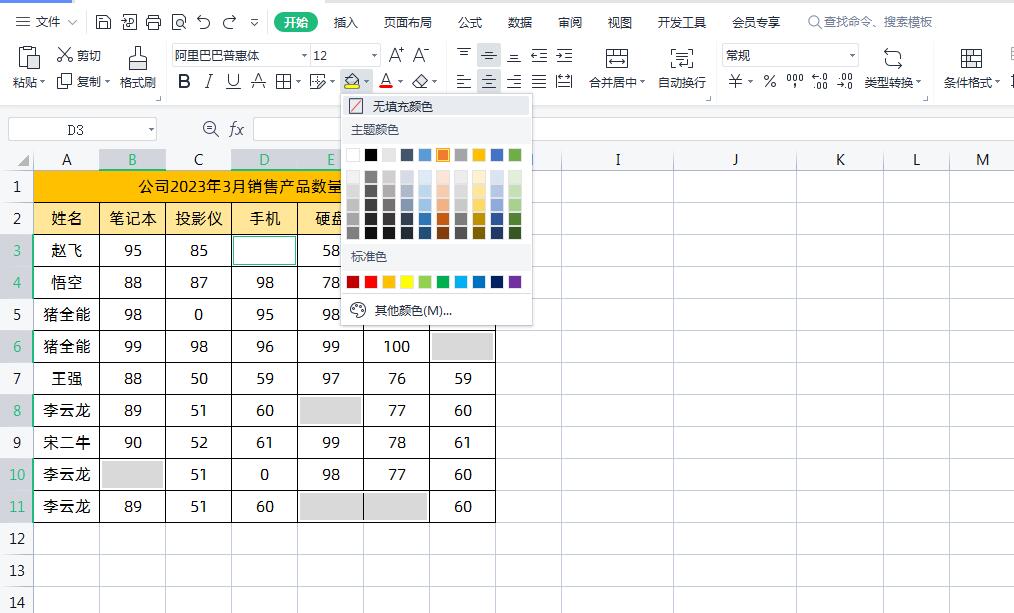The height and width of the screenshot is (613, 1014).
Task: Toggle Italic formatting
Action: (x=210, y=82)
